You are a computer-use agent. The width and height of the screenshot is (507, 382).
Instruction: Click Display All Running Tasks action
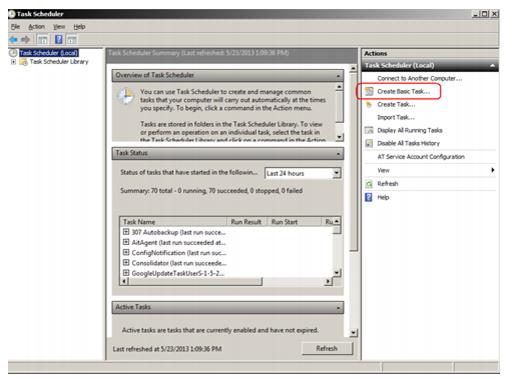coord(410,130)
